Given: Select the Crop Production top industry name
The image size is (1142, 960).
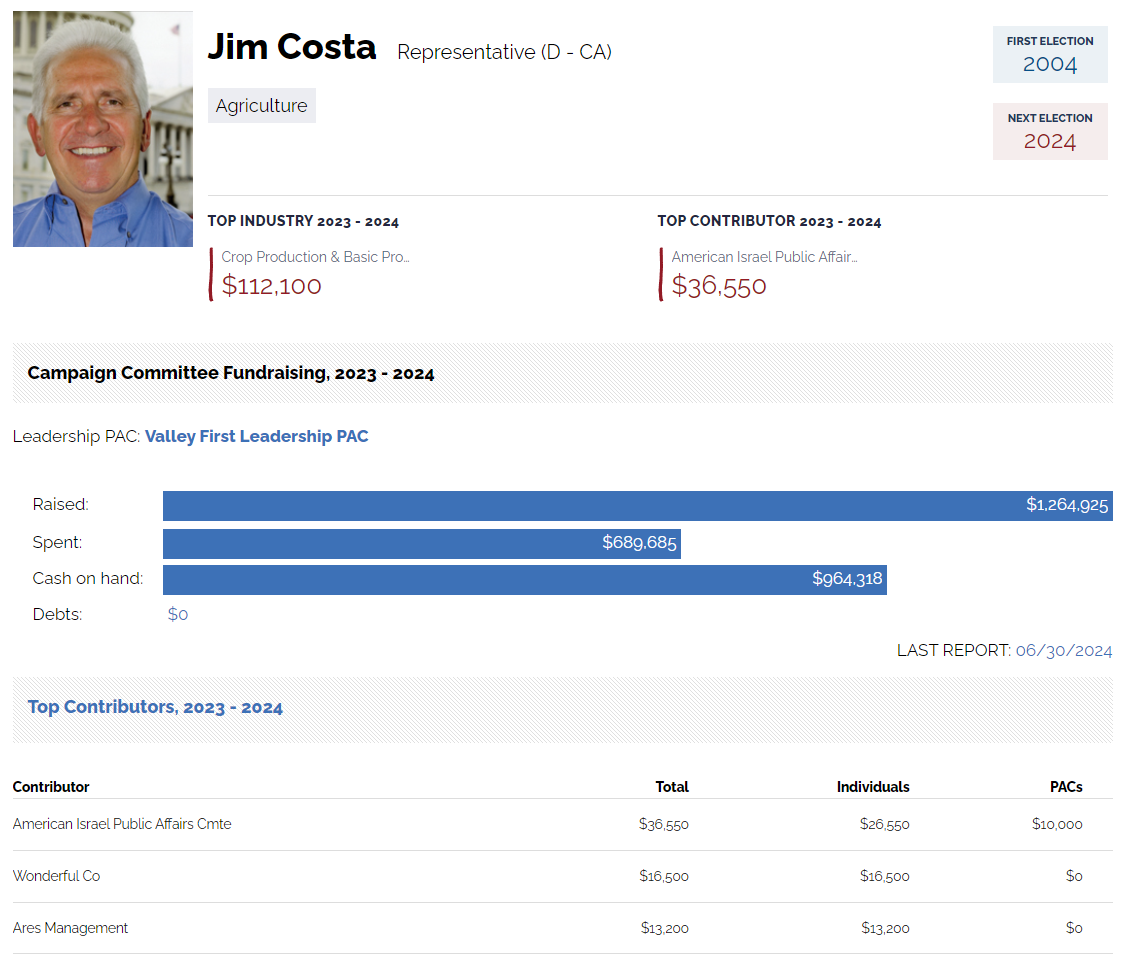Looking at the screenshot, I should pyautogui.click(x=315, y=257).
